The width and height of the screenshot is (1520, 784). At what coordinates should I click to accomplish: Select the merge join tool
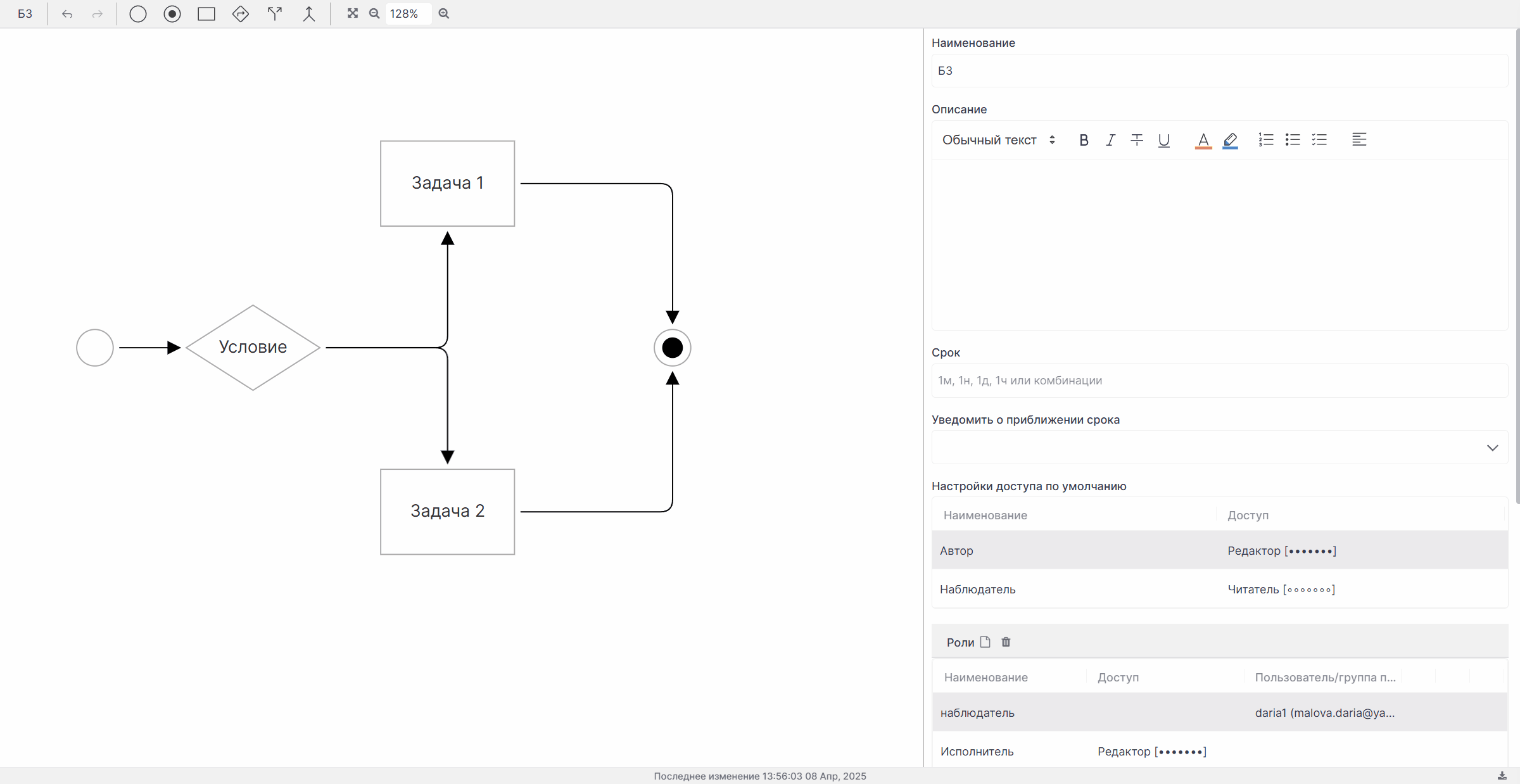pos(309,14)
